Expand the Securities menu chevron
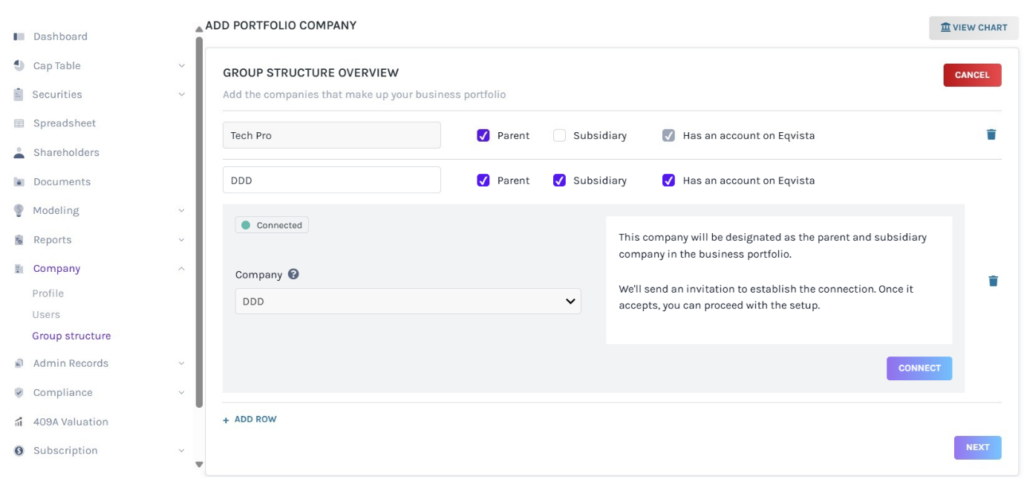1024x482 pixels. (181, 95)
